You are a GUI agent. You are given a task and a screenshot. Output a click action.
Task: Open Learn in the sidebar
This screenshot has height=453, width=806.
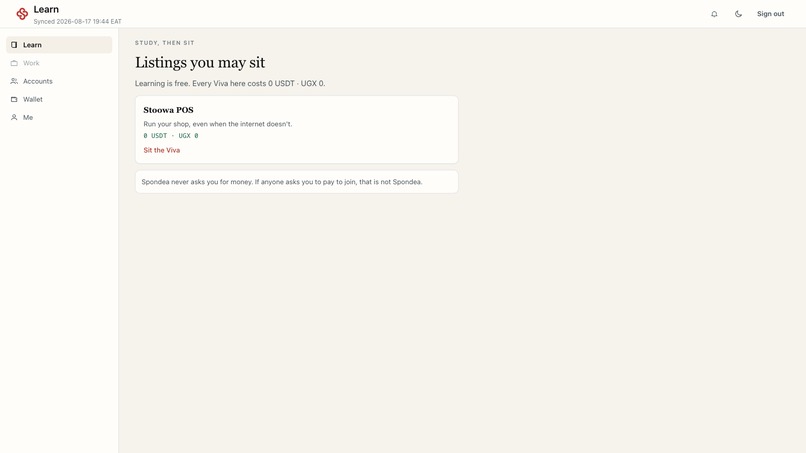click(59, 45)
